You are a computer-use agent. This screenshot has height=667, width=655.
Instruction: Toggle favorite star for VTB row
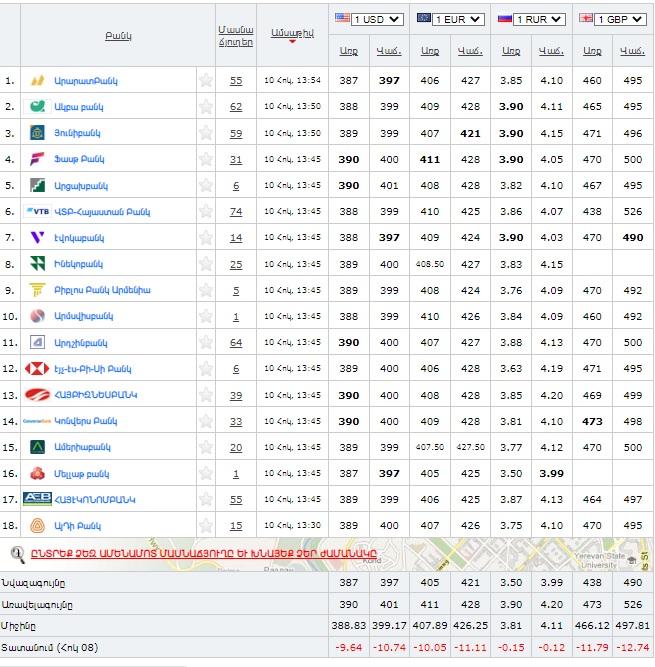206,211
